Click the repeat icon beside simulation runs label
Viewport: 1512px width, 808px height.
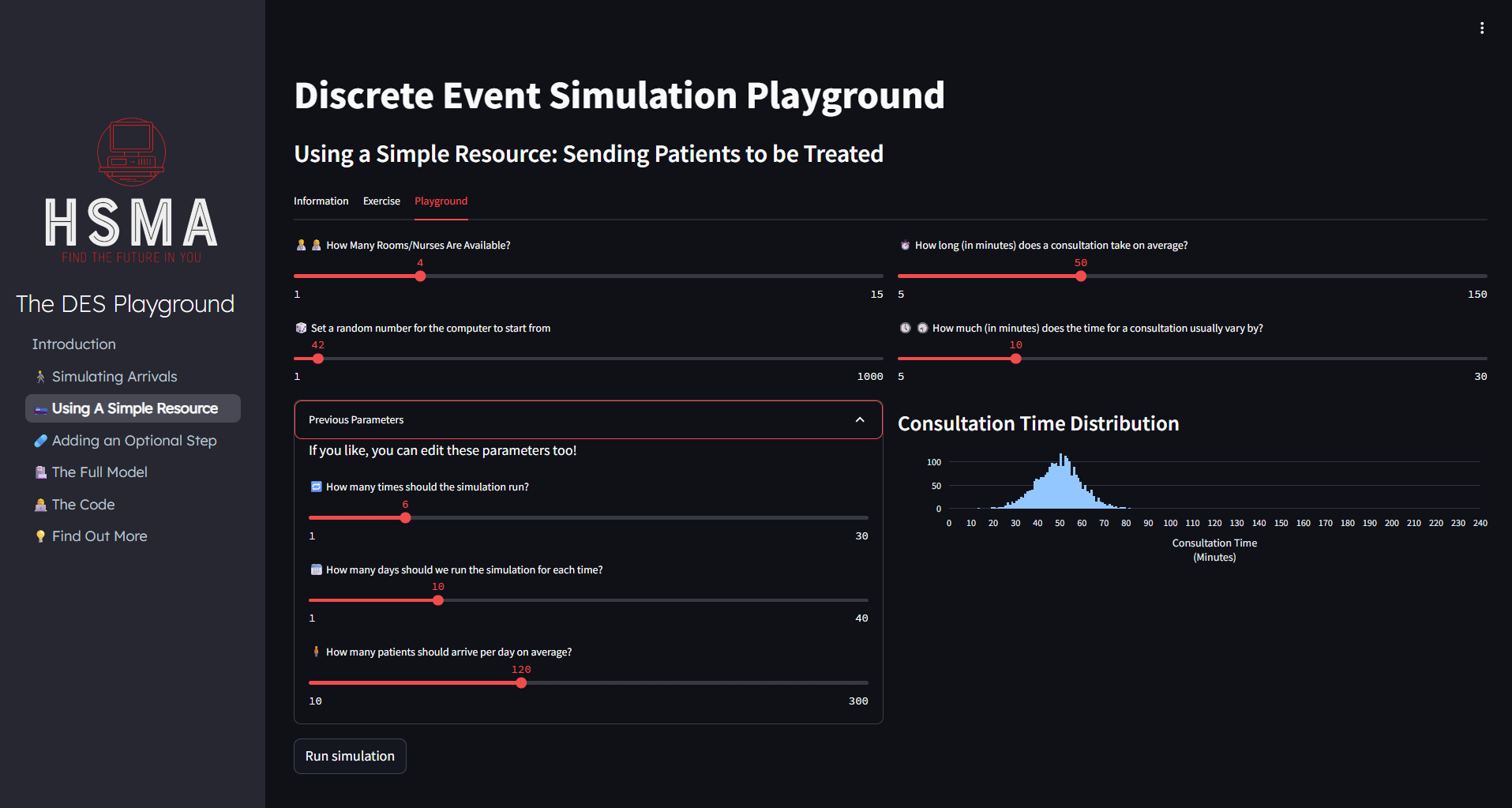coord(316,487)
